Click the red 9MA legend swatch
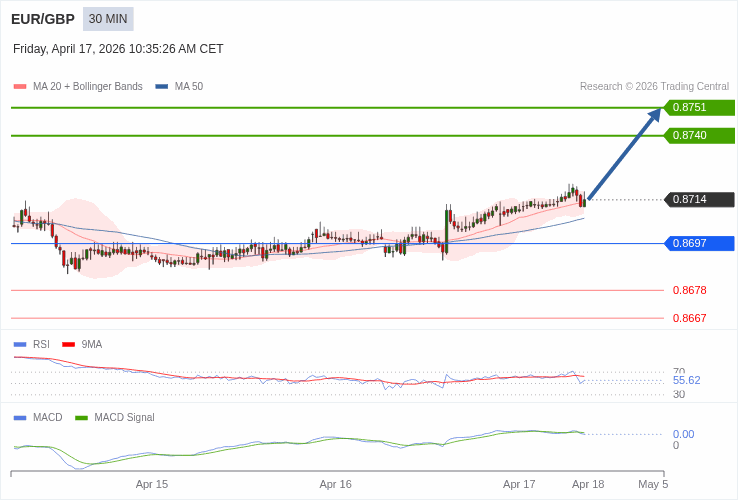Image resolution: width=738 pixels, height=500 pixels. coord(69,345)
